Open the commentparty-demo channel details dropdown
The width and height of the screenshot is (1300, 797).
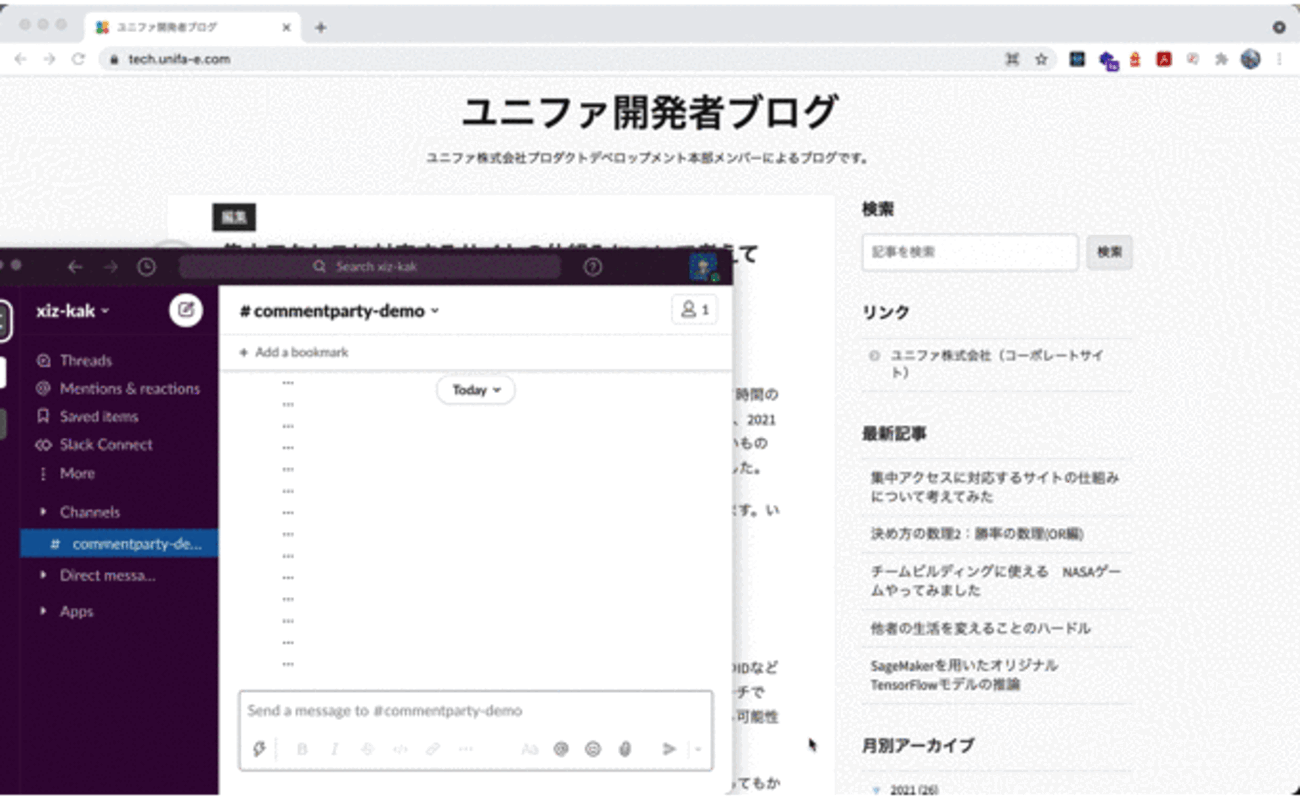click(x=339, y=311)
